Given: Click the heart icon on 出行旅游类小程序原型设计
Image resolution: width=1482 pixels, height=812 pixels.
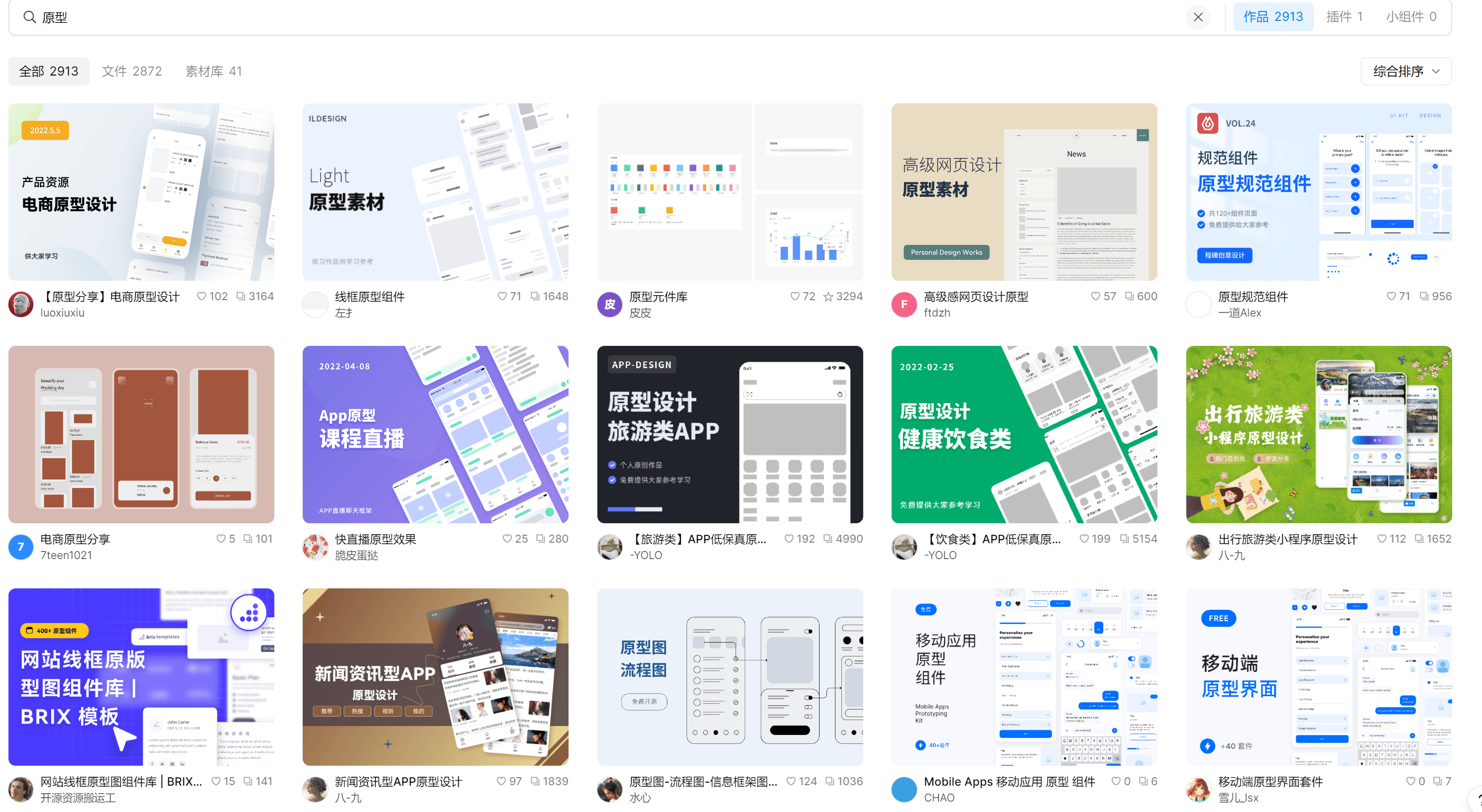Looking at the screenshot, I should 1382,539.
